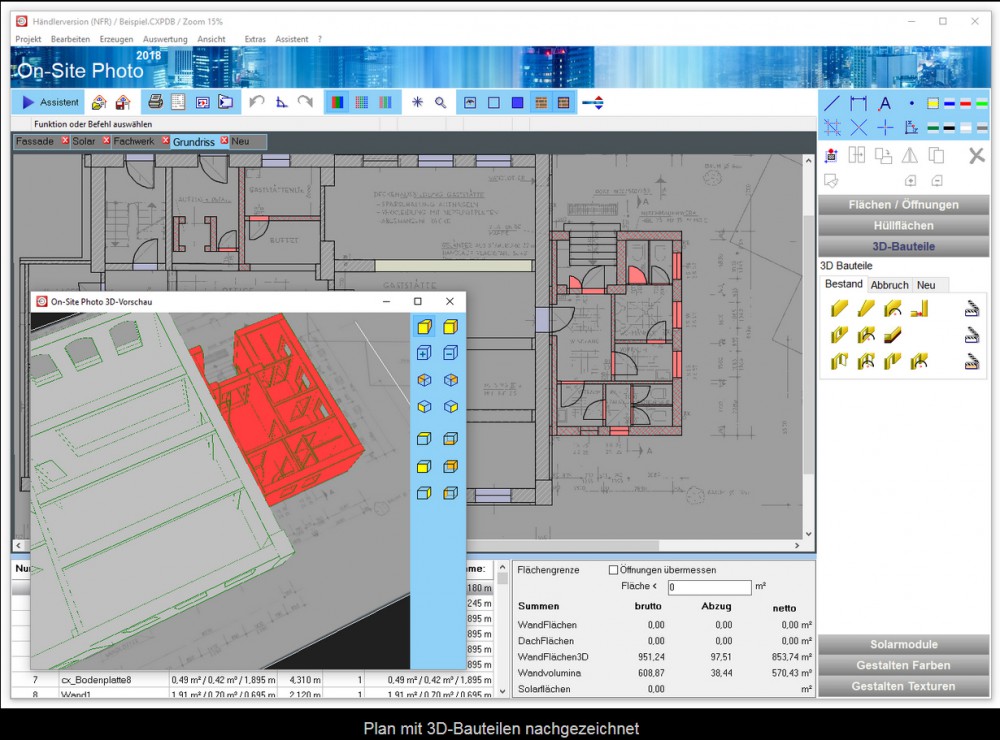Toggle the filled blue square display mode
The height and width of the screenshot is (740, 1000).
(x=517, y=103)
